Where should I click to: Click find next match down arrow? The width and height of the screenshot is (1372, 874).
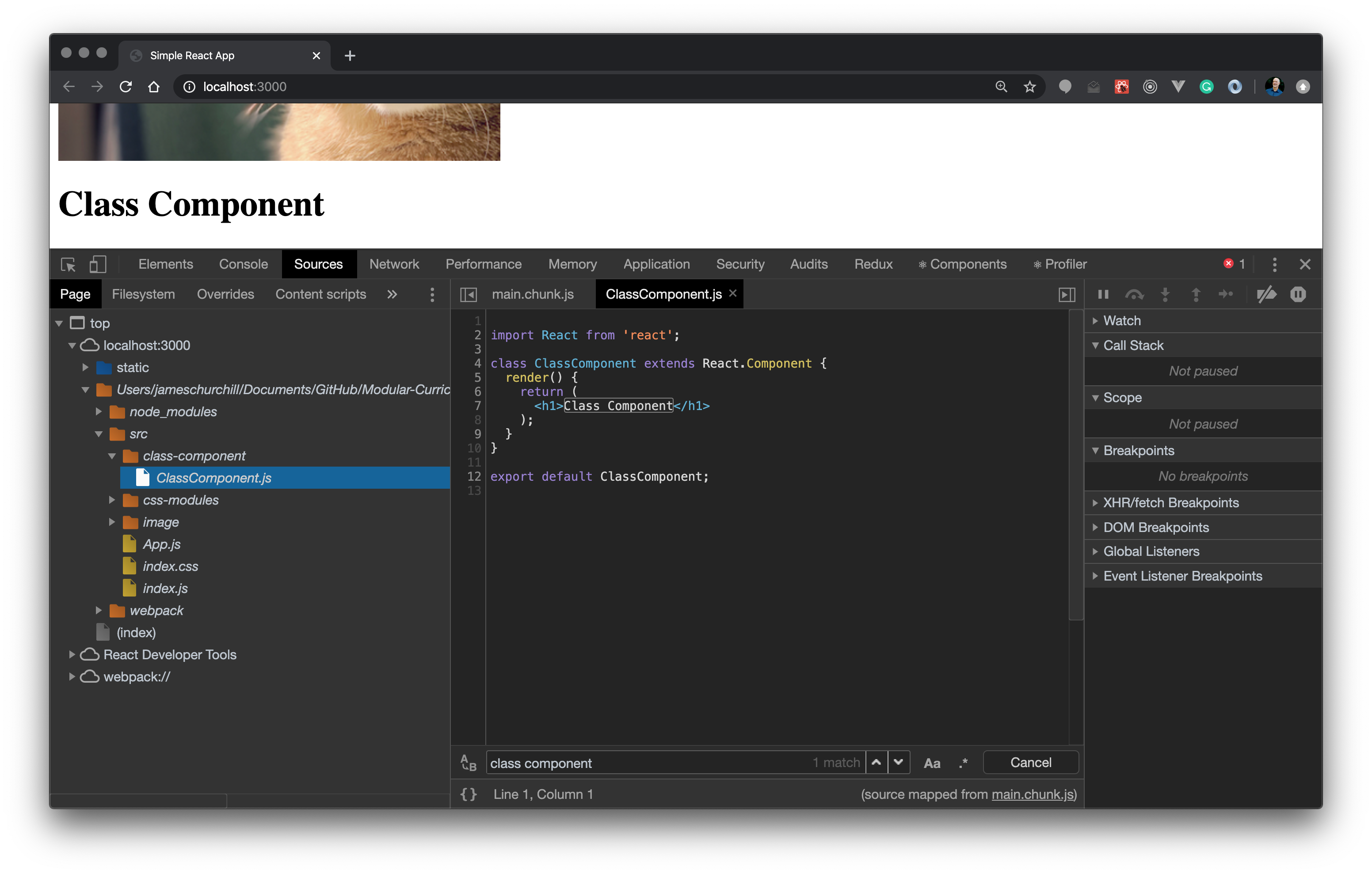(899, 762)
